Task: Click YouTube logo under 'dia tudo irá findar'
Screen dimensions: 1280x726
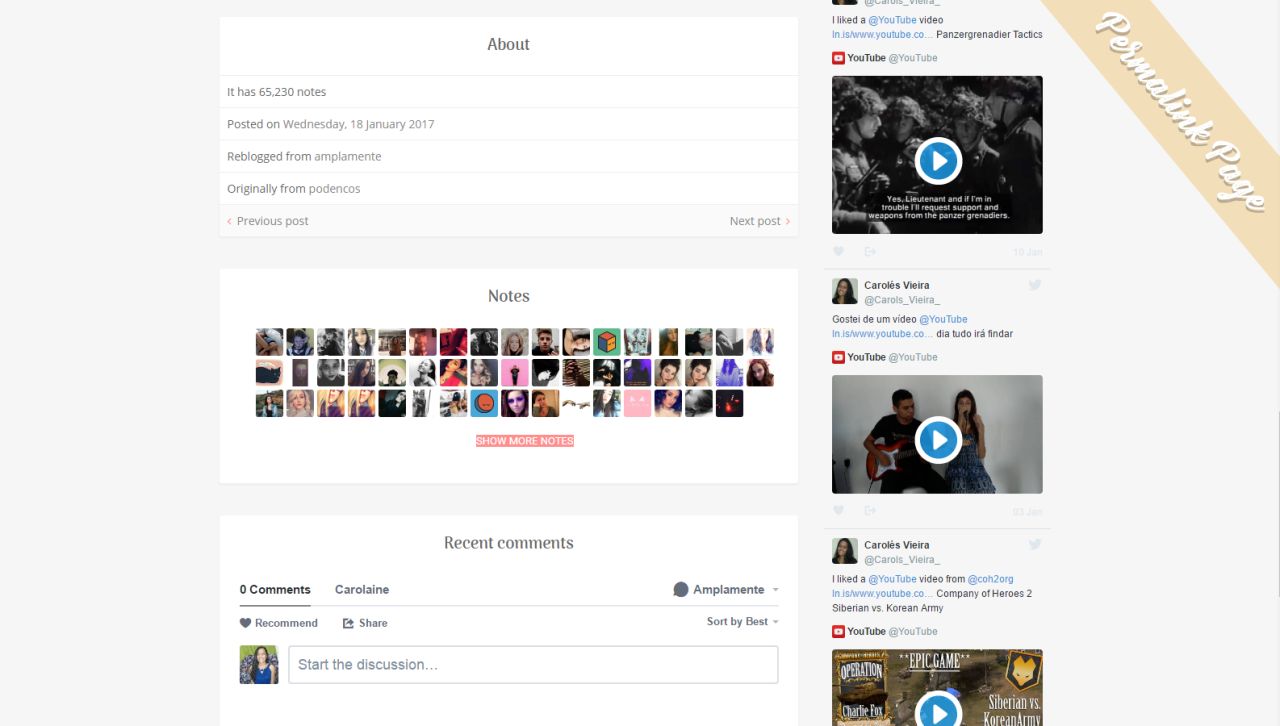Action: click(x=838, y=357)
